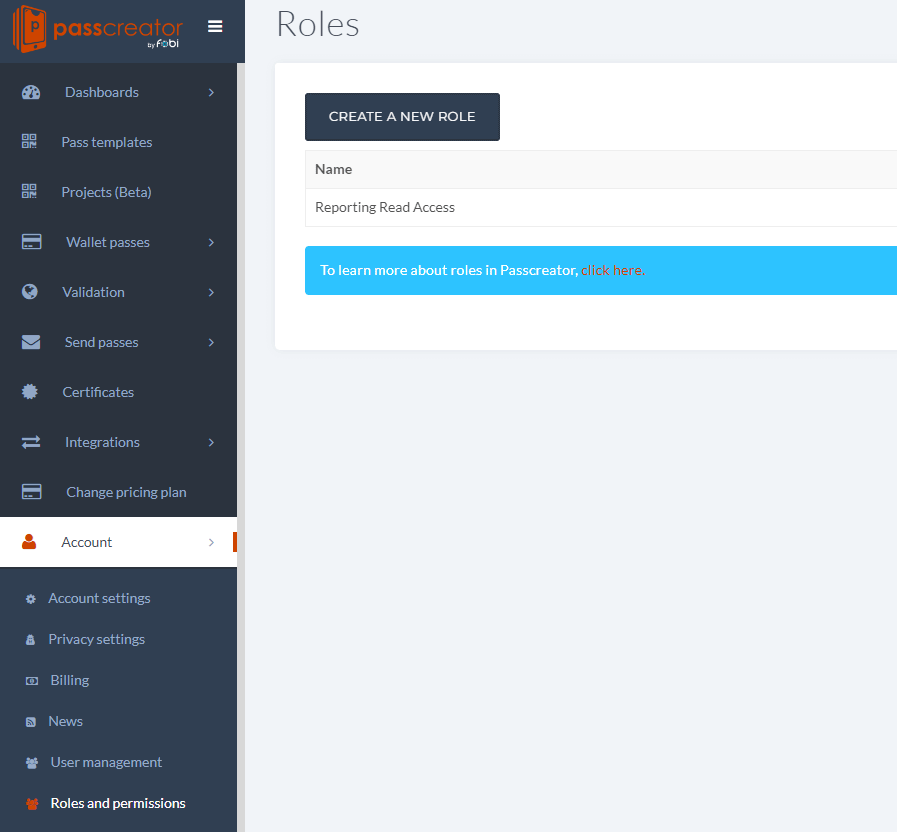This screenshot has width=897, height=832.
Task: Click the Wallet passes card icon
Action: [x=31, y=241]
